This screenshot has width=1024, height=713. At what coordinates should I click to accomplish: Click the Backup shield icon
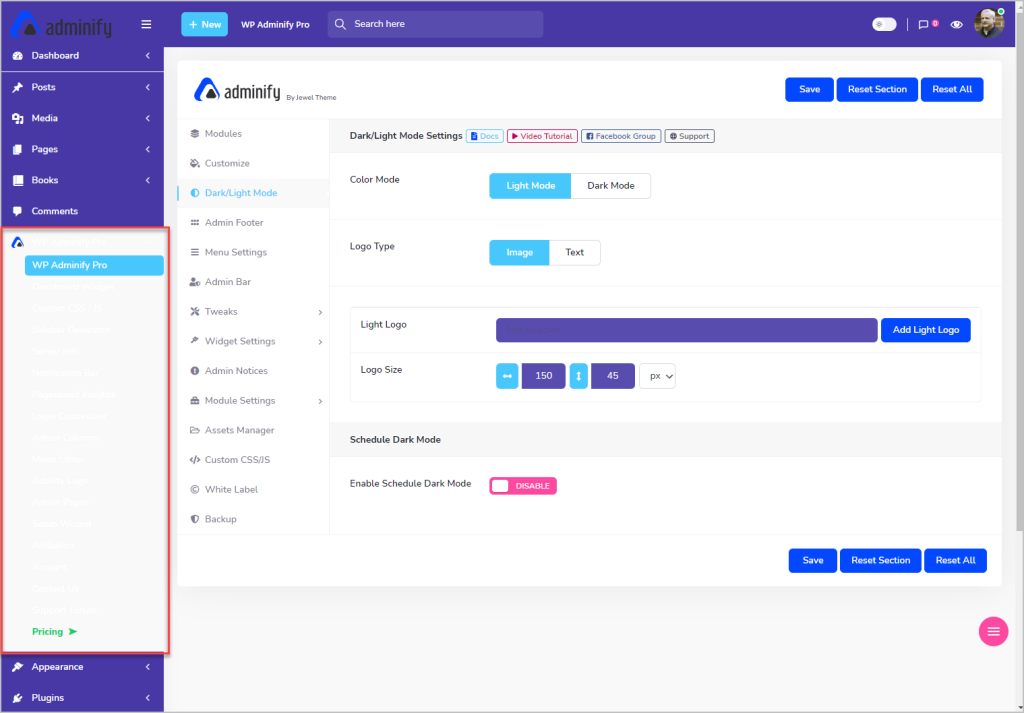pyautogui.click(x=195, y=519)
